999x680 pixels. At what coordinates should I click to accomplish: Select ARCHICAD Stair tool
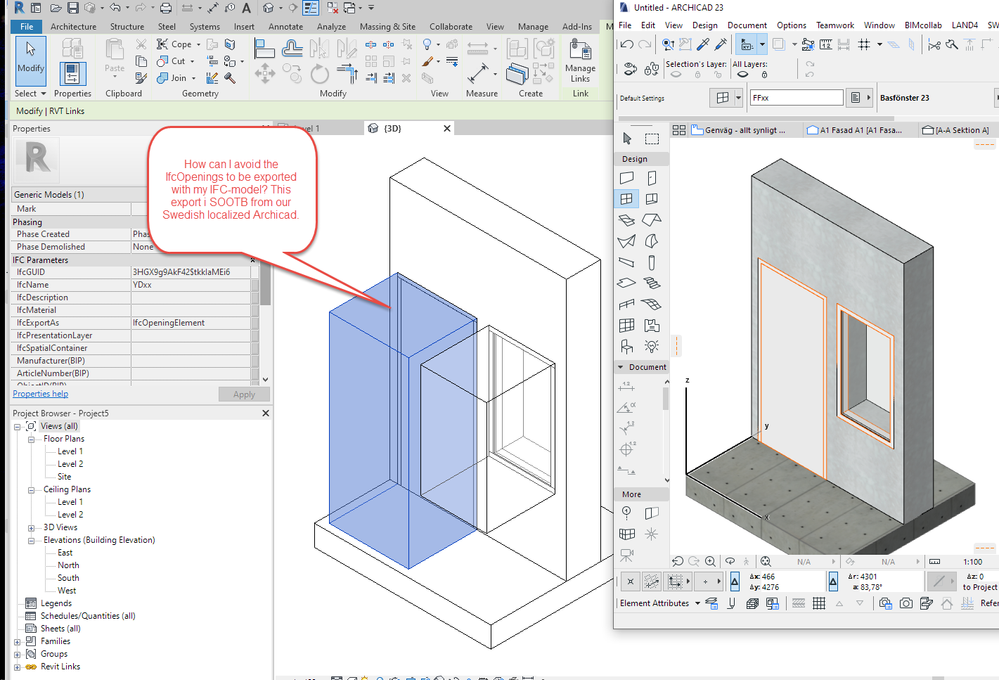(651, 283)
